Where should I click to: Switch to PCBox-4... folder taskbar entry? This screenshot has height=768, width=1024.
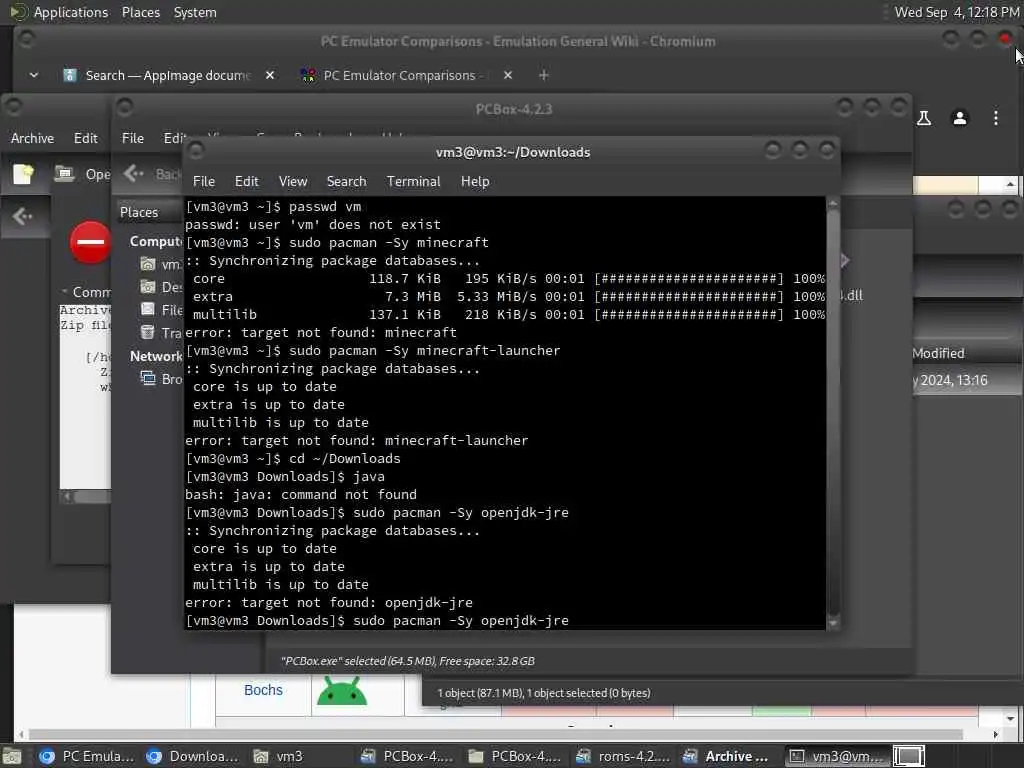(515, 756)
